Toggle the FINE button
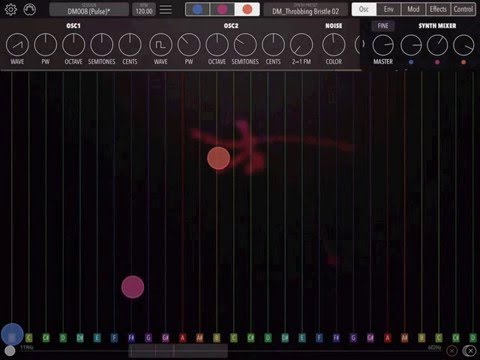 [383, 26]
